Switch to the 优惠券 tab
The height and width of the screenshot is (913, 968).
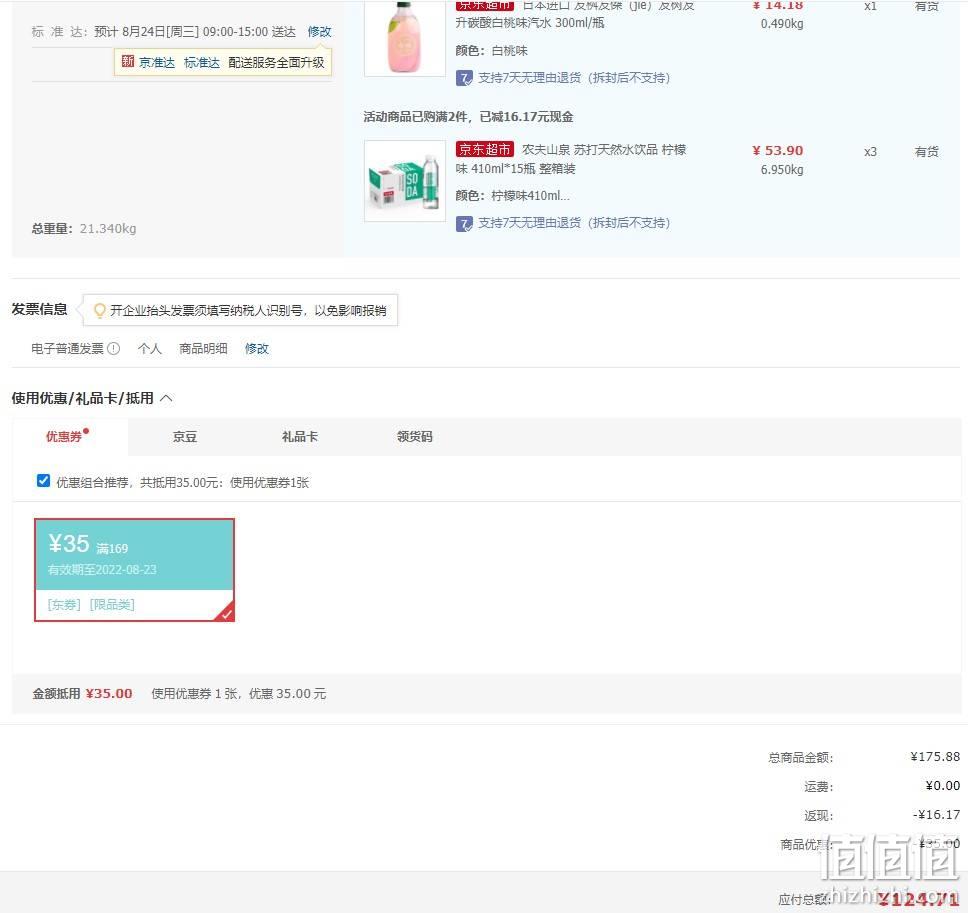click(64, 437)
